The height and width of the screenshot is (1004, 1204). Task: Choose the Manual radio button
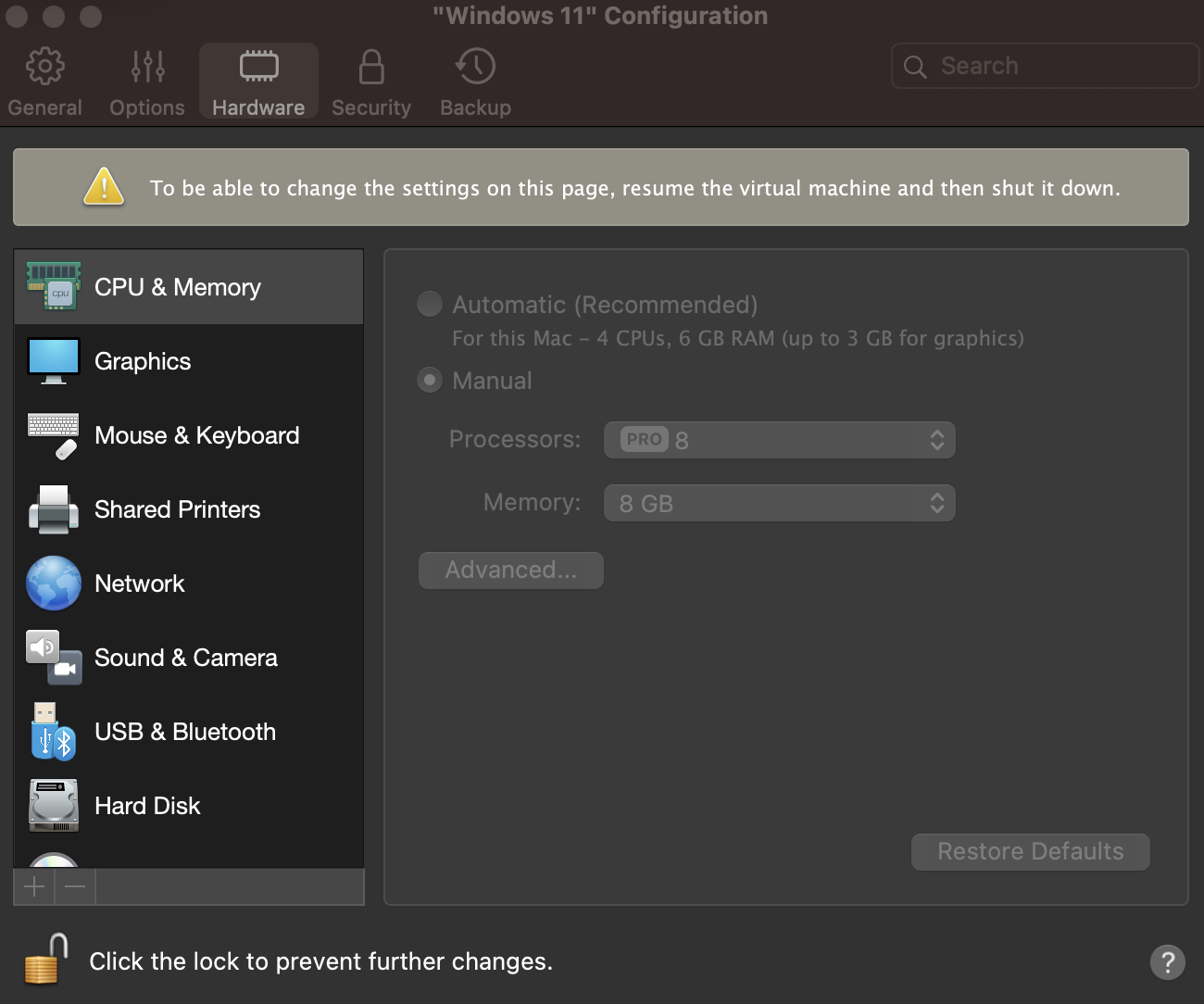[430, 380]
